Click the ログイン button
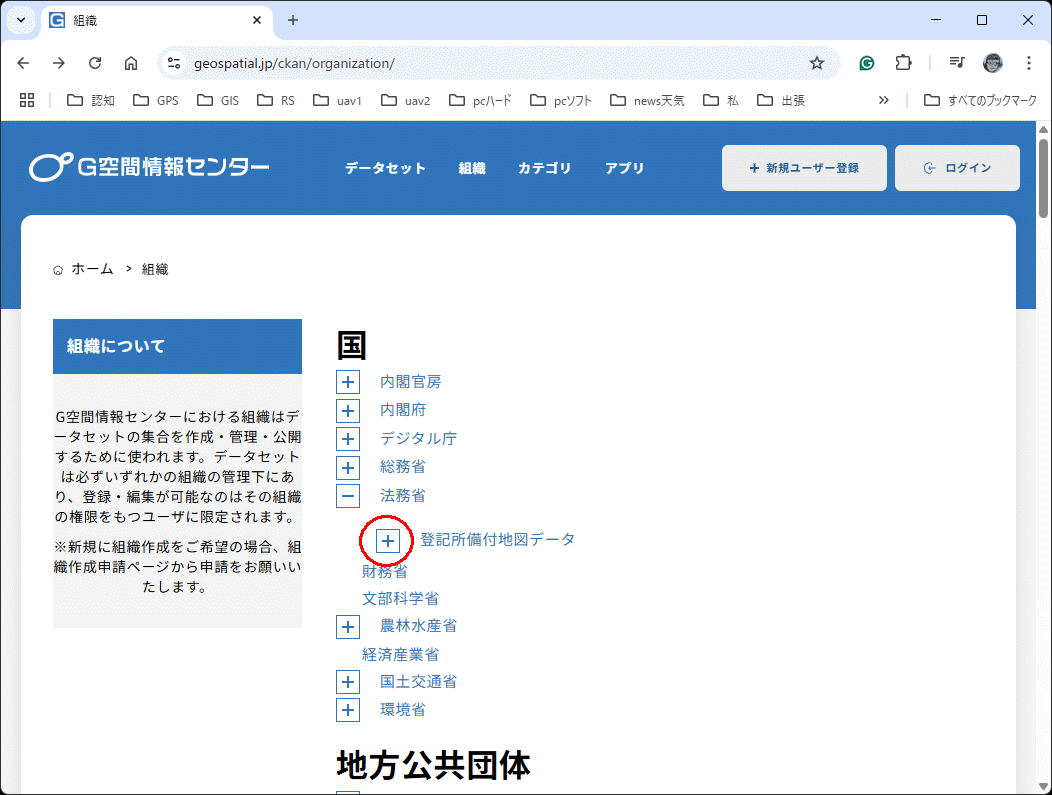Image resolution: width=1052 pixels, height=795 pixels. tap(957, 168)
